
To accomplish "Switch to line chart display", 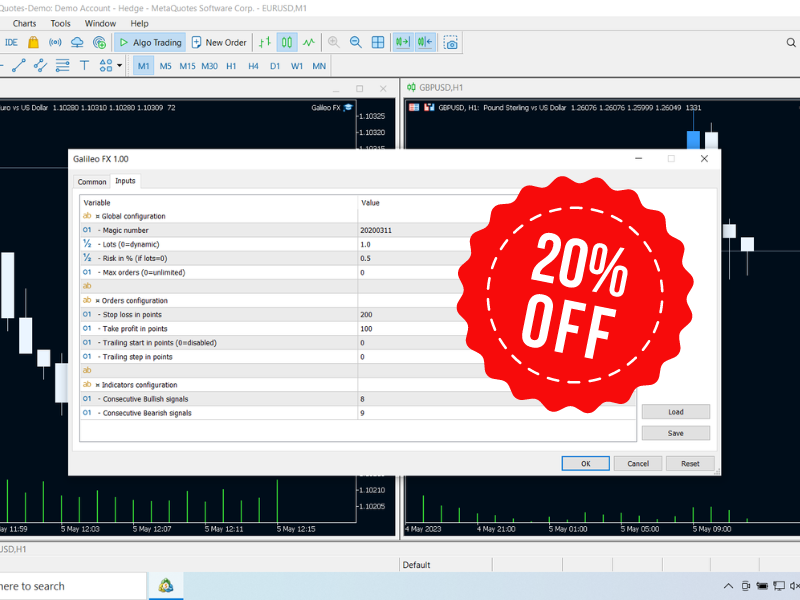I will [x=310, y=43].
